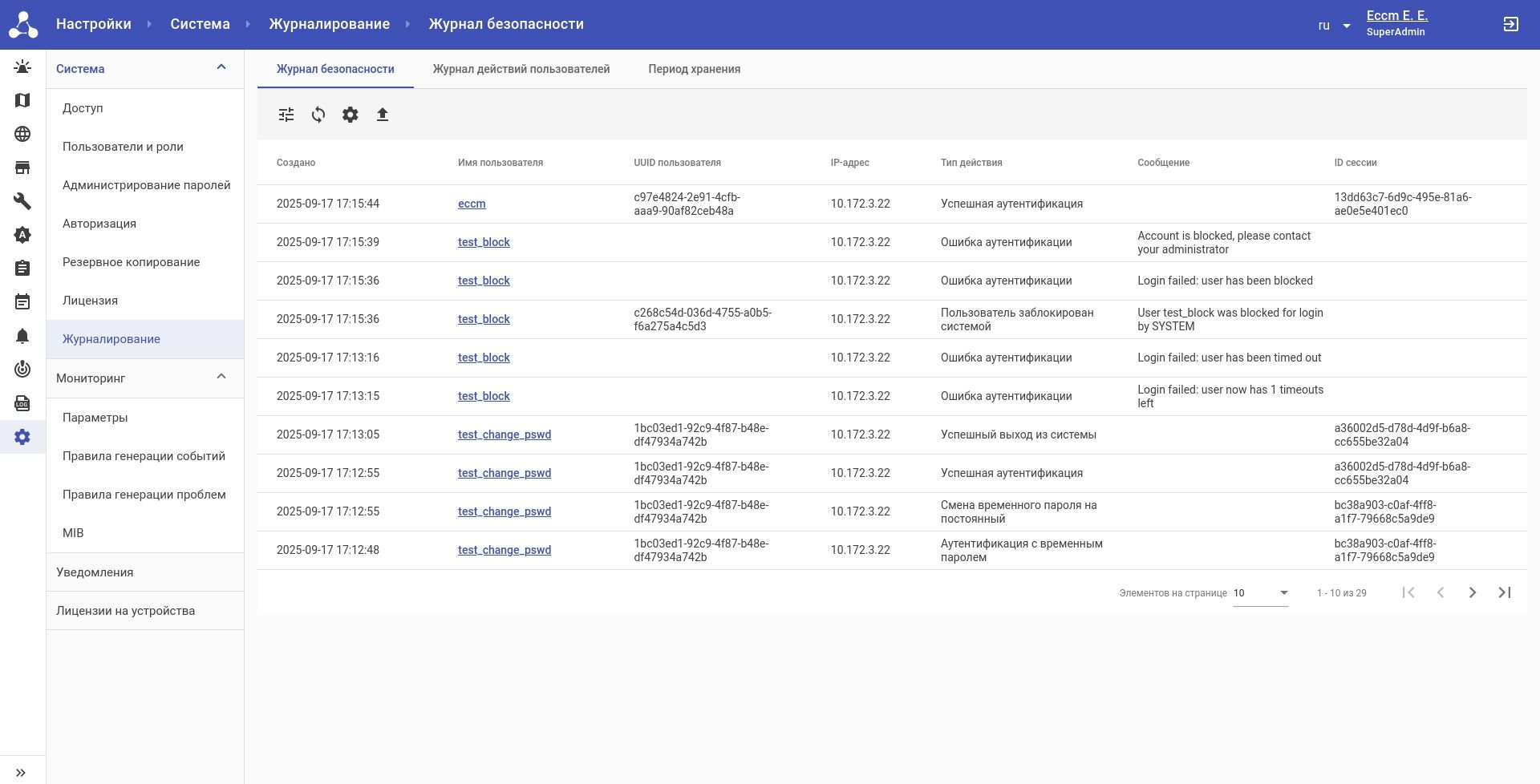Collapse the Система section

pyautogui.click(x=221, y=68)
